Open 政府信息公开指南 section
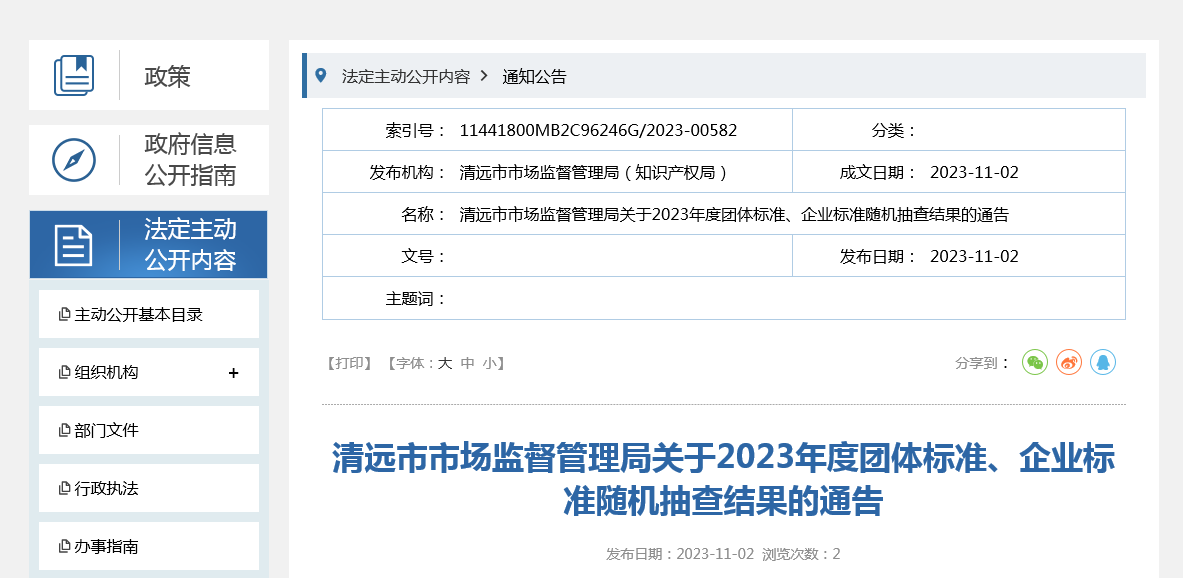 pyautogui.click(x=190, y=160)
